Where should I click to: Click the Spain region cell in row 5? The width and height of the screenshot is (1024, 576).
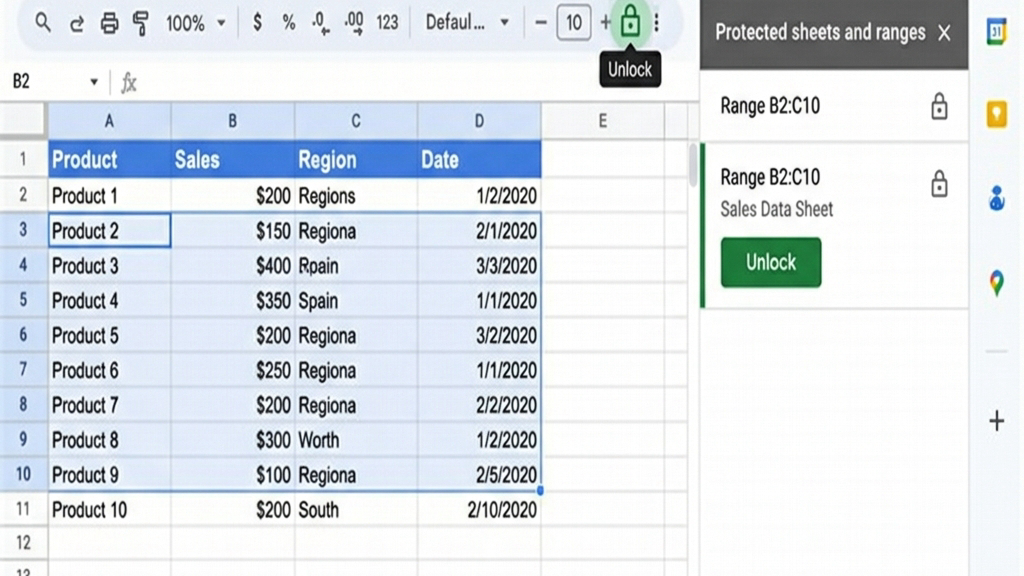[x=356, y=300]
